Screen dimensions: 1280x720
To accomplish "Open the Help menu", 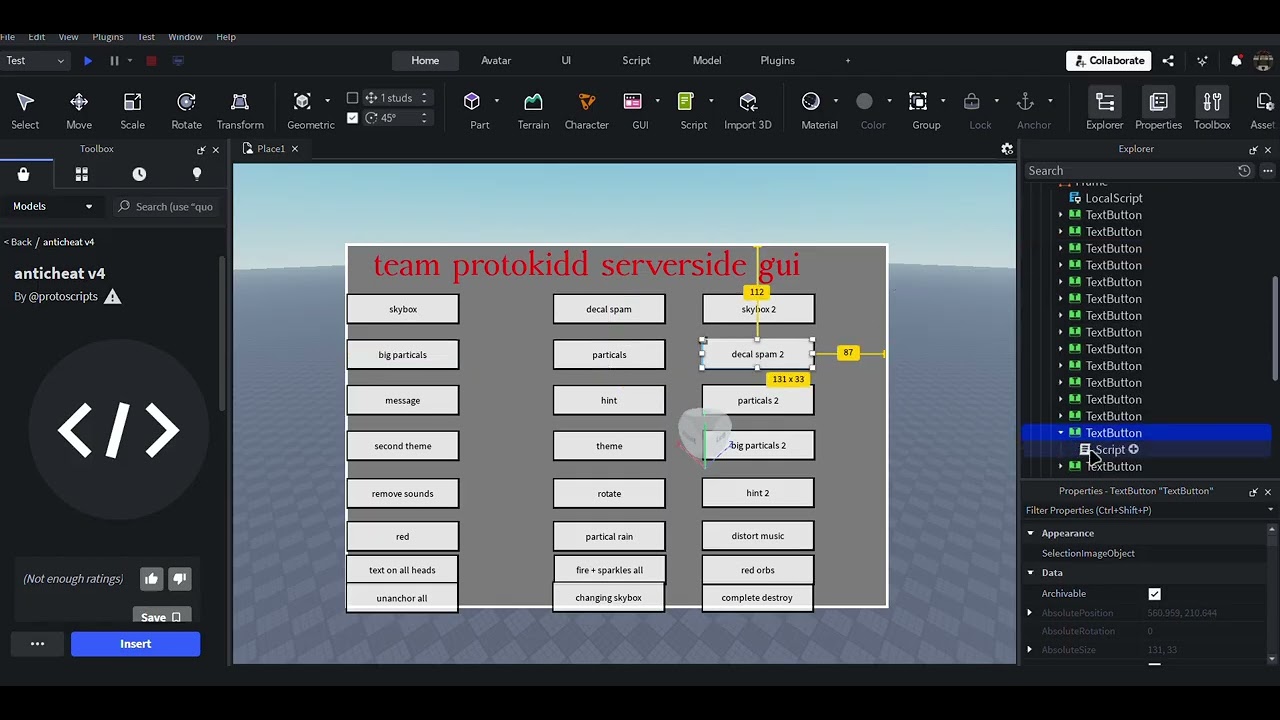I will pyautogui.click(x=226, y=37).
